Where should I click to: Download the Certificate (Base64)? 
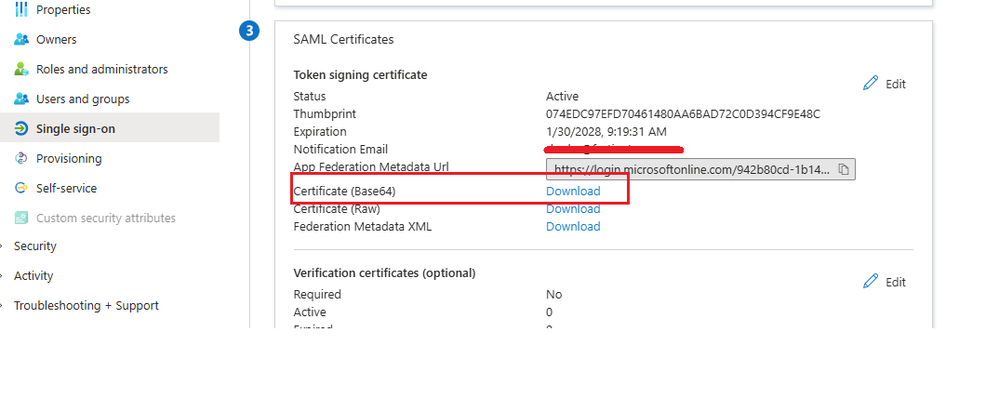573,191
